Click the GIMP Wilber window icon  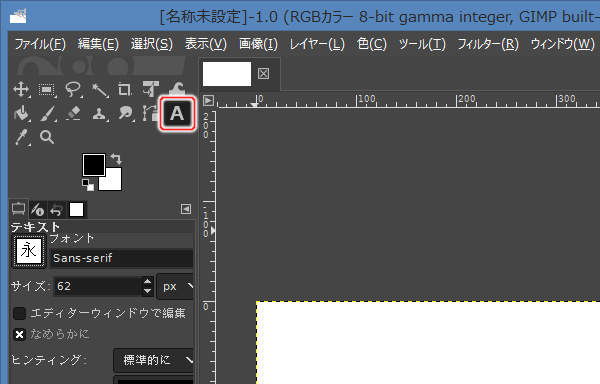(x=18, y=16)
